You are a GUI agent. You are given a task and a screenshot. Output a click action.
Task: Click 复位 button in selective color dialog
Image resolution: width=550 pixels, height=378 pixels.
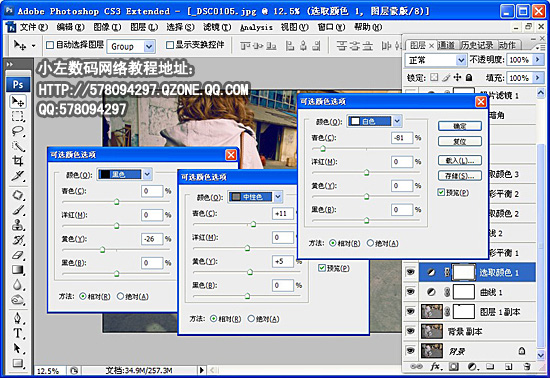460,142
